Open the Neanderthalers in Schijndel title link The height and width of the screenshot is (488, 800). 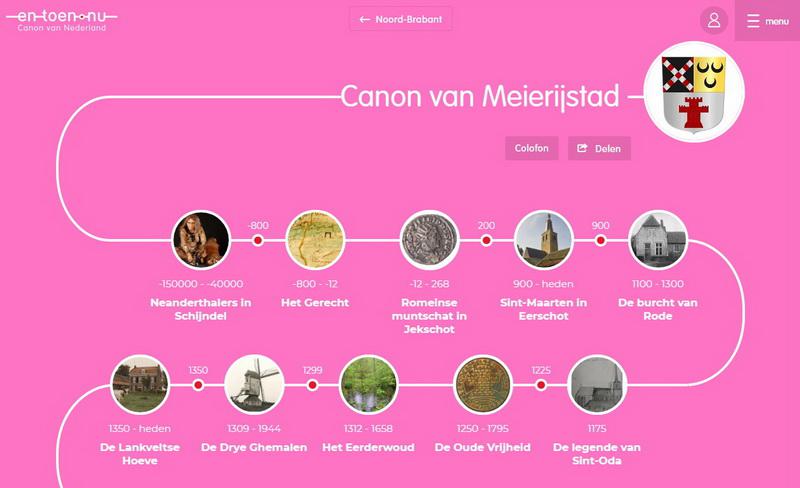click(x=201, y=309)
